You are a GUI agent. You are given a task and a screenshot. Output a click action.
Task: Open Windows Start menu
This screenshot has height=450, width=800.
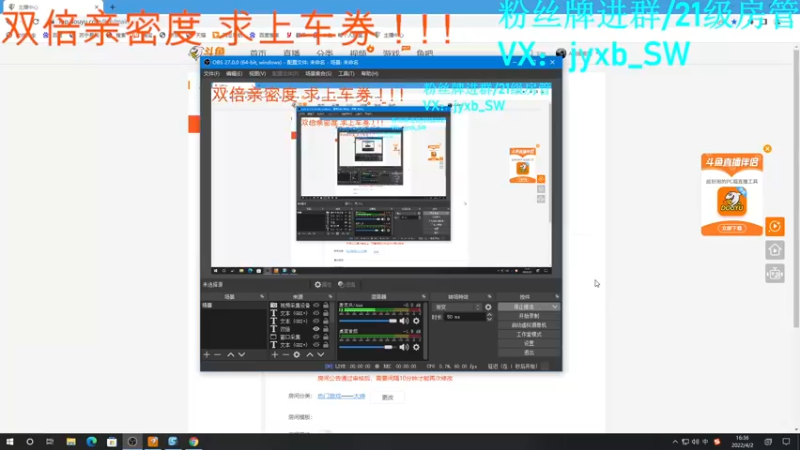click(x=9, y=442)
